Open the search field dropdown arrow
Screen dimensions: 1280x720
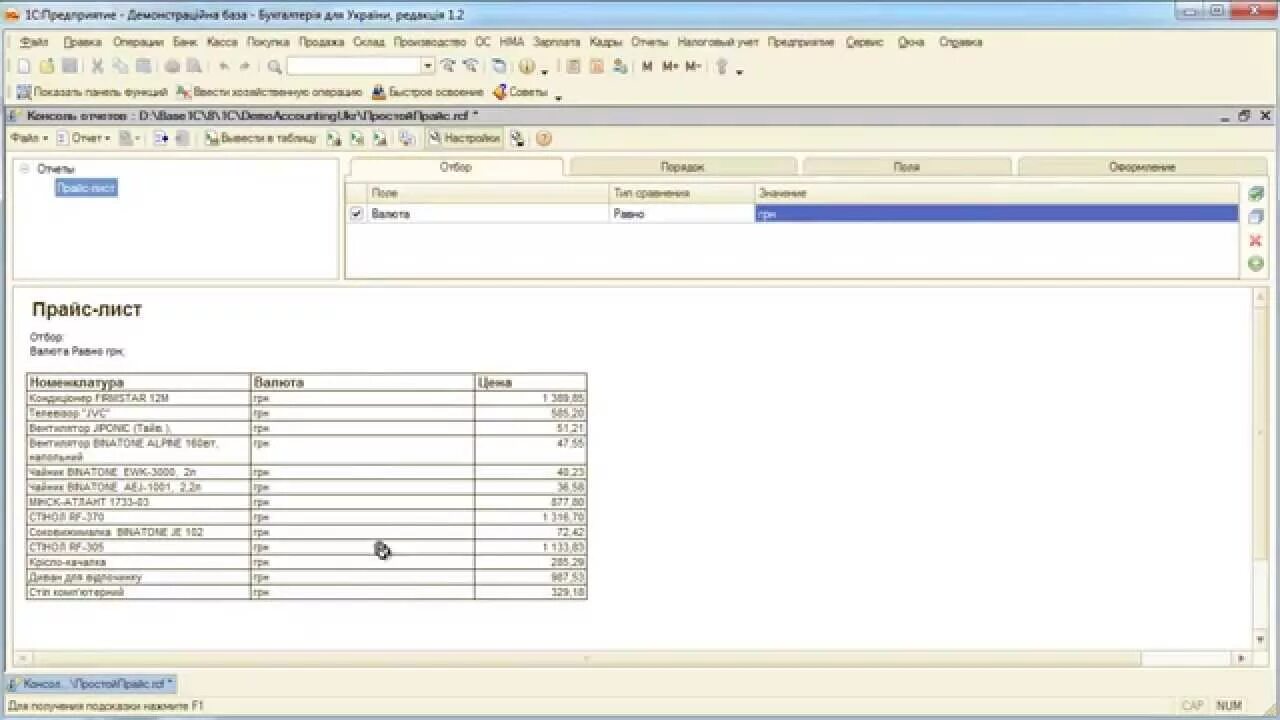pyautogui.click(x=428, y=67)
